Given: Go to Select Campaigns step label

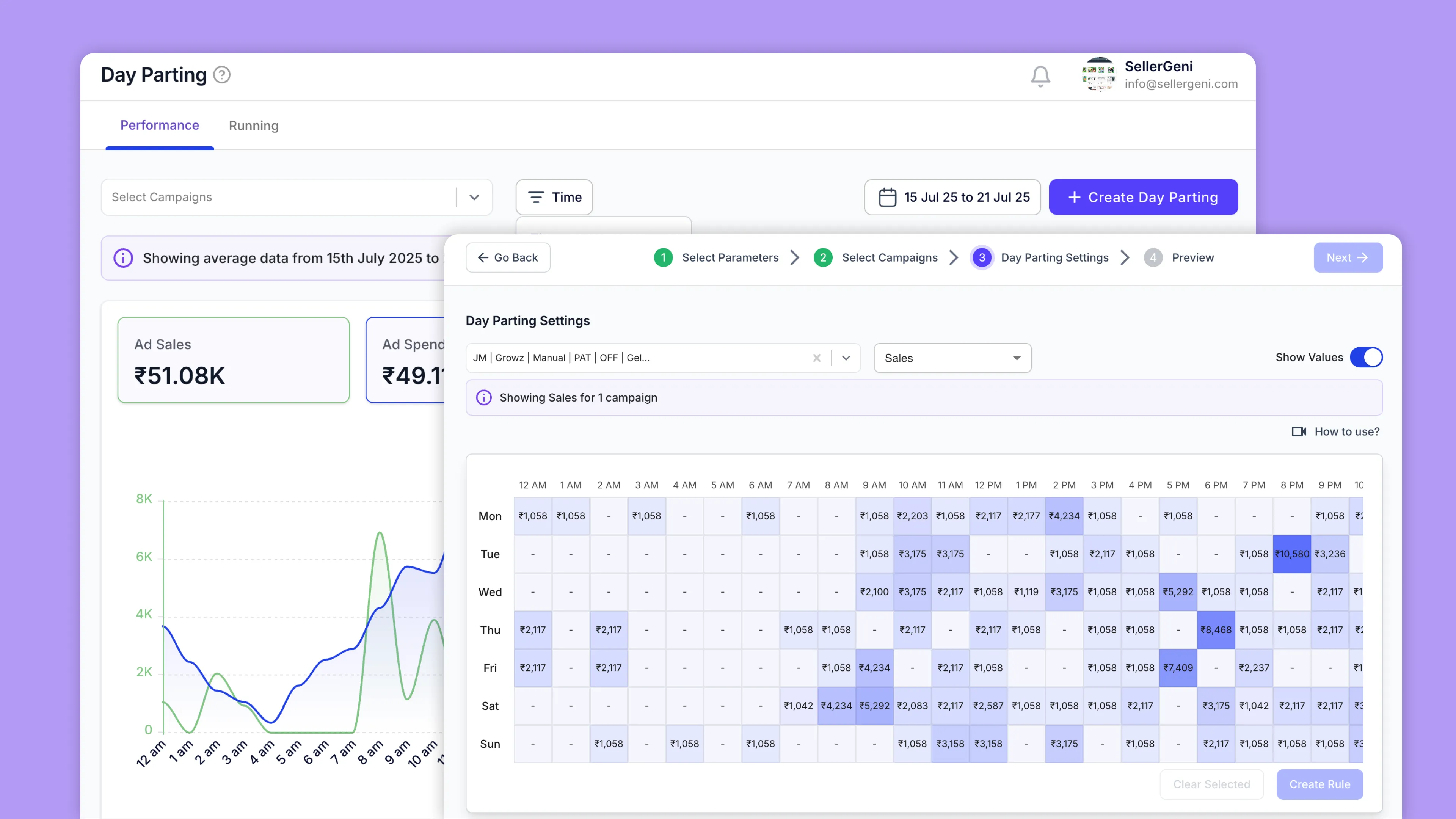Looking at the screenshot, I should point(890,258).
